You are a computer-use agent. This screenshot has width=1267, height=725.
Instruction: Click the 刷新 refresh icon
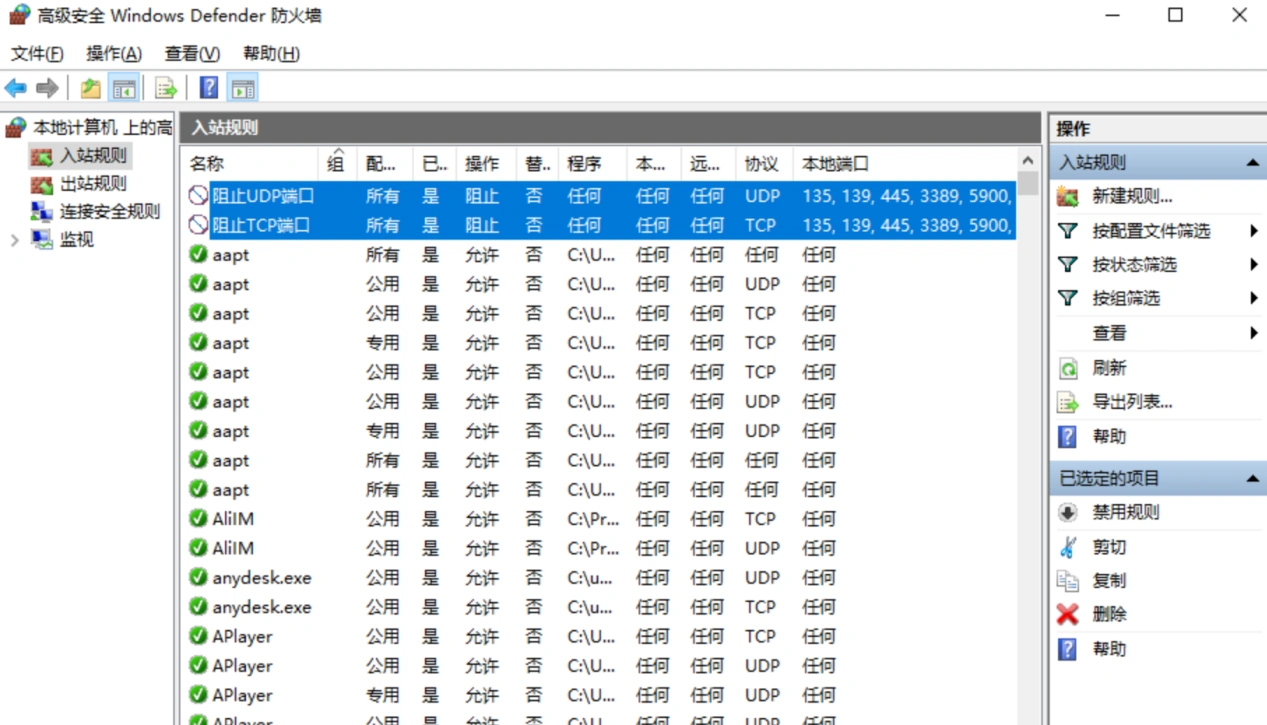coord(1068,369)
